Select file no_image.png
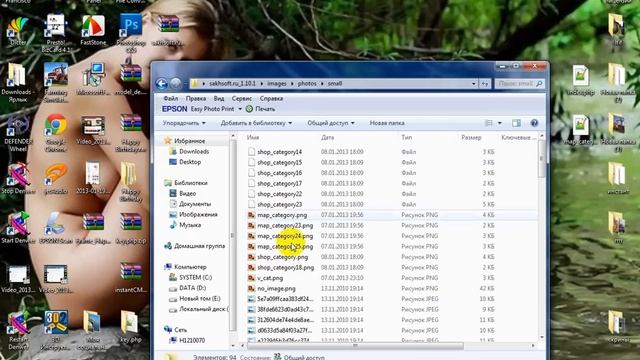640x360 pixels. tap(276, 289)
